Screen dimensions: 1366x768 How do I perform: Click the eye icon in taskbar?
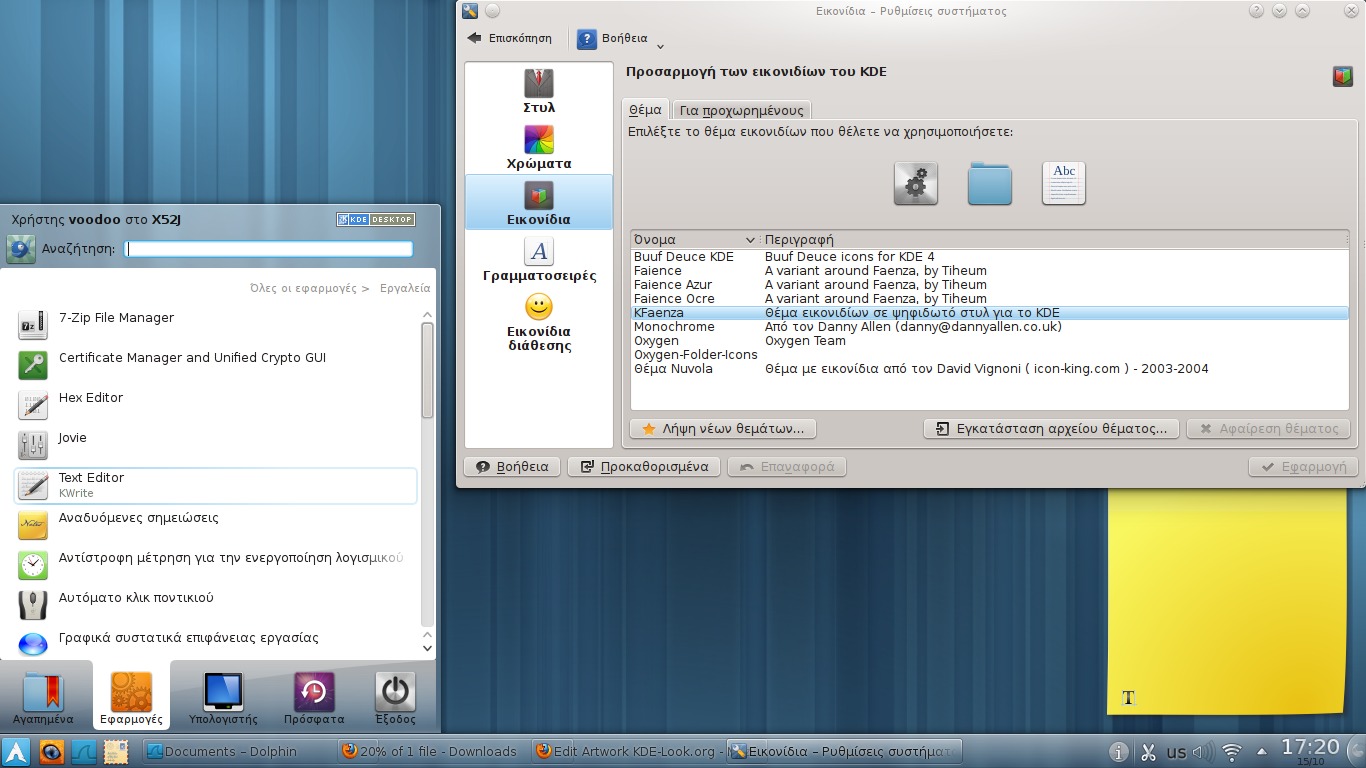pos(51,752)
